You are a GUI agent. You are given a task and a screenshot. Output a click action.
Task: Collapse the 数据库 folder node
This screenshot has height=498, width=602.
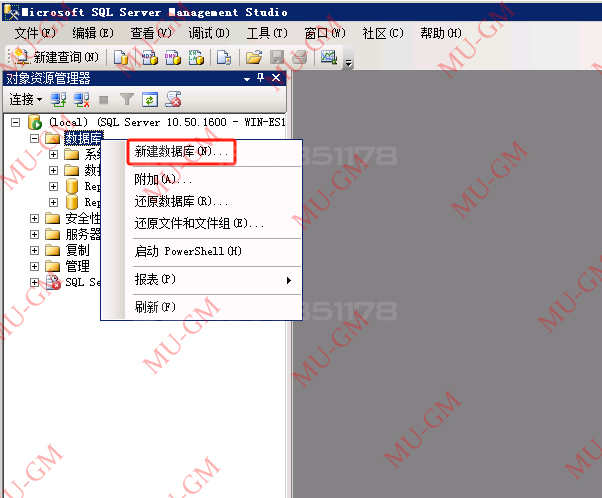coord(35,138)
